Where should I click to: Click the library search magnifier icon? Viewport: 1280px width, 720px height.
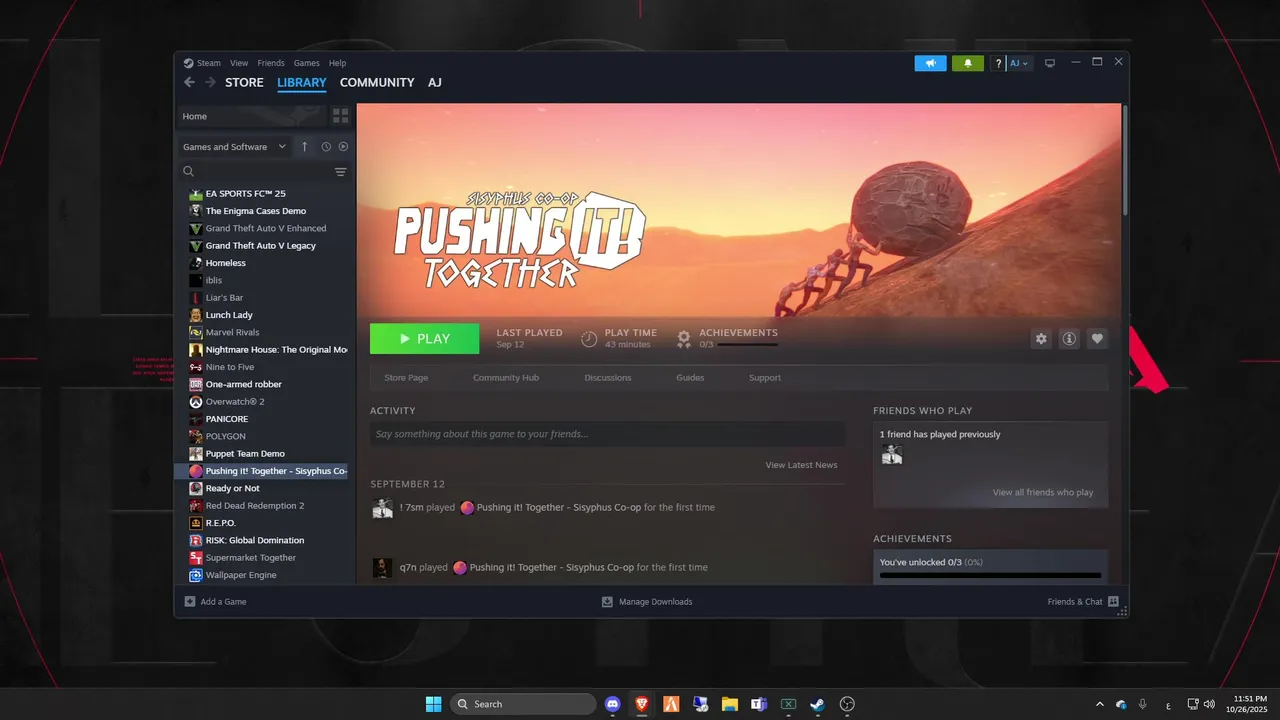pos(188,172)
